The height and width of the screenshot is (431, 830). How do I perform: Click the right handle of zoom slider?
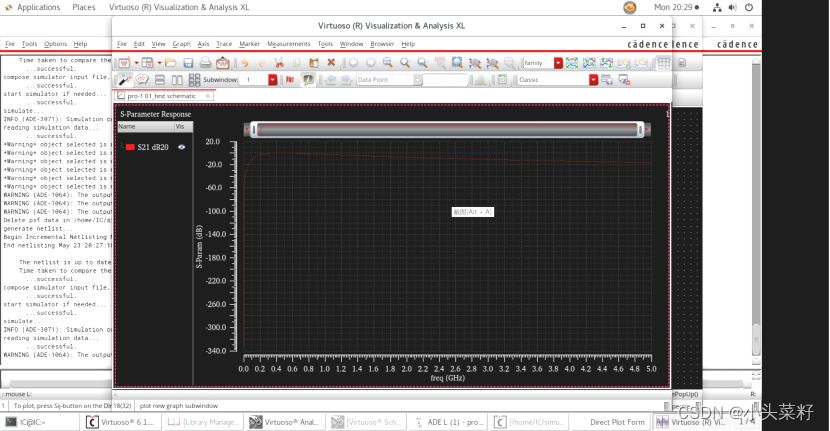coord(640,130)
